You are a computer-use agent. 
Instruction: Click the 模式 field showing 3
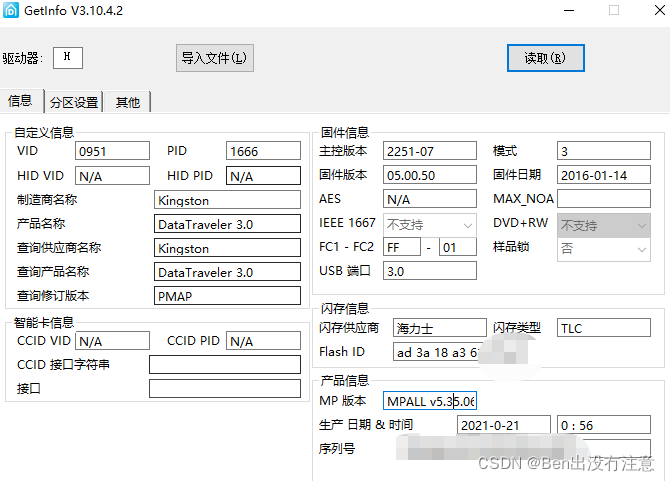pos(604,151)
